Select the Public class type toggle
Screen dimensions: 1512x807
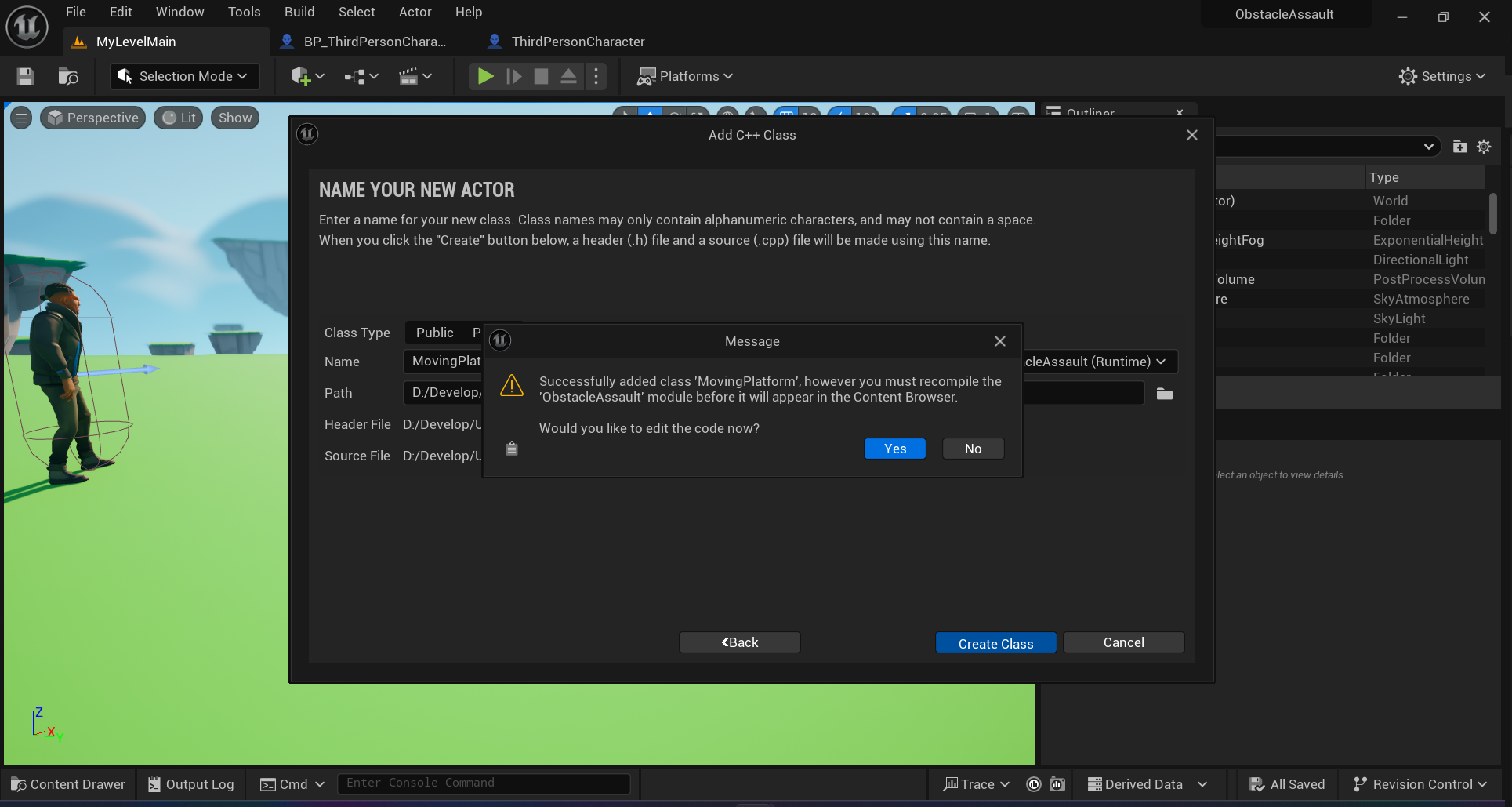tap(435, 333)
